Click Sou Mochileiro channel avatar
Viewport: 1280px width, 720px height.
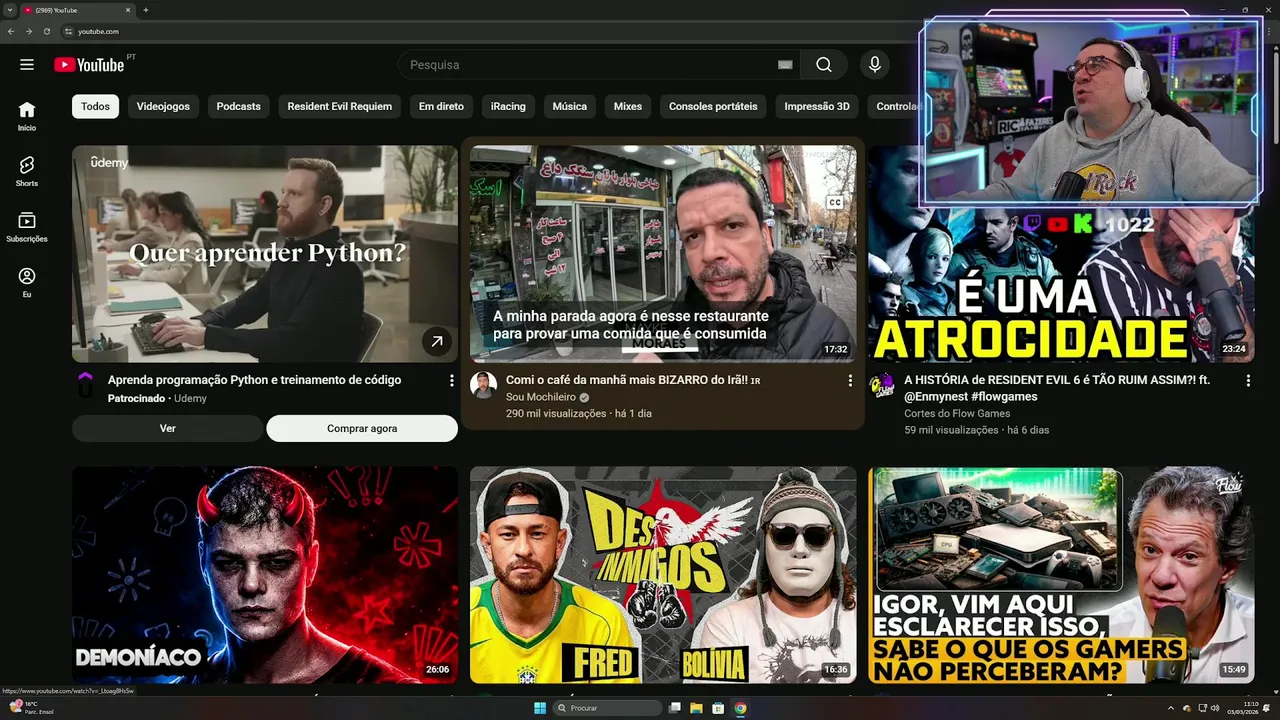(484, 385)
